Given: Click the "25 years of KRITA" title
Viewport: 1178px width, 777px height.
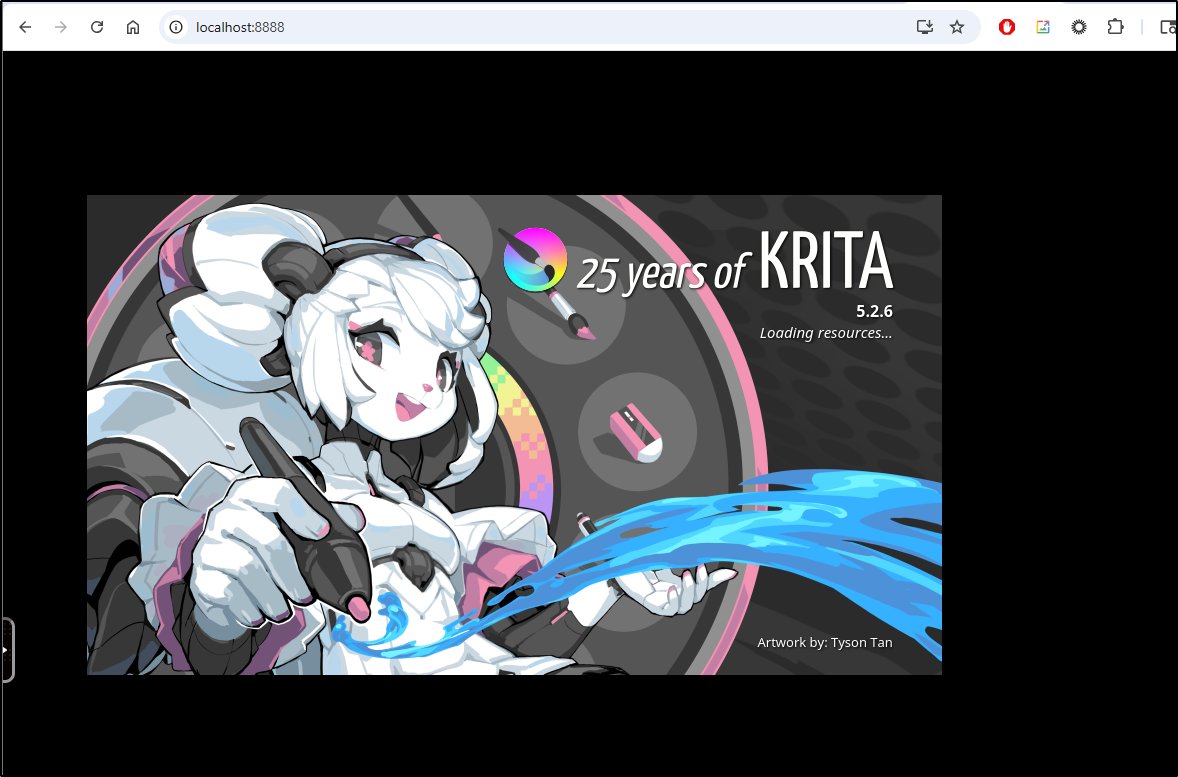Looking at the screenshot, I should [735, 262].
